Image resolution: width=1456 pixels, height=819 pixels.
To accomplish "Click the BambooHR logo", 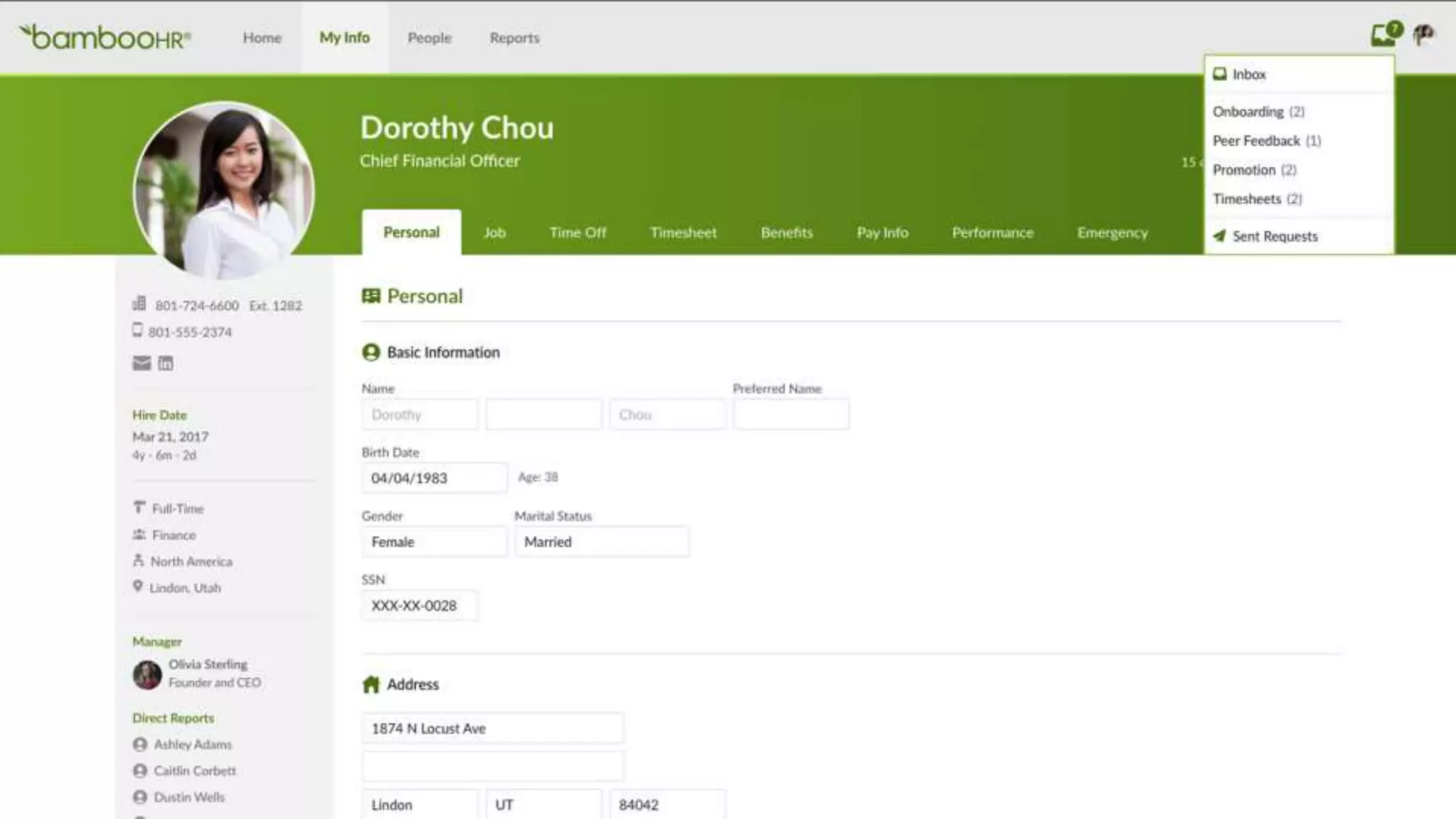I will click(105, 37).
